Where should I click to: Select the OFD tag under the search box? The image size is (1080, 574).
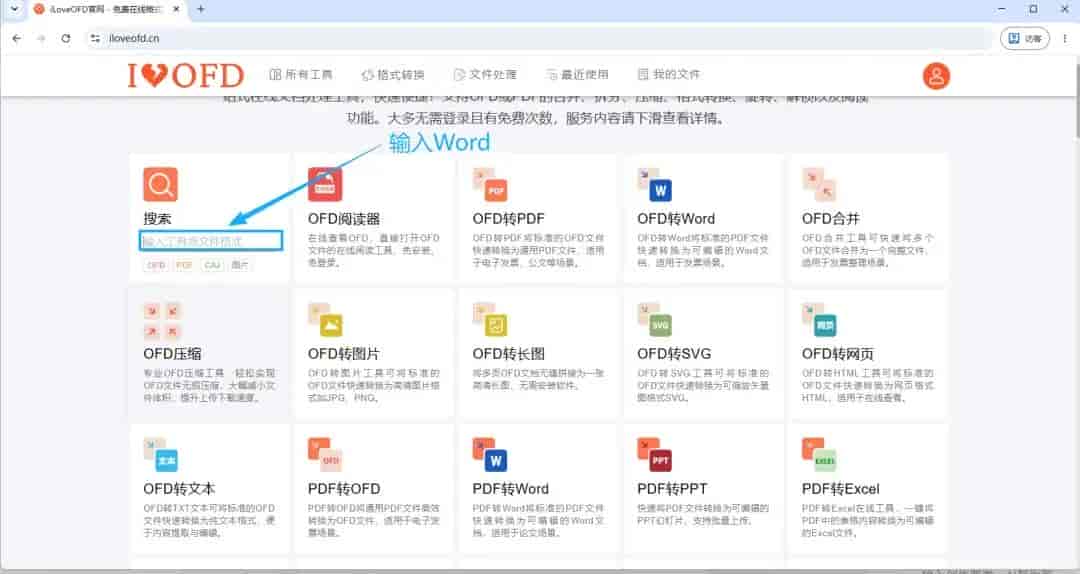(156, 265)
